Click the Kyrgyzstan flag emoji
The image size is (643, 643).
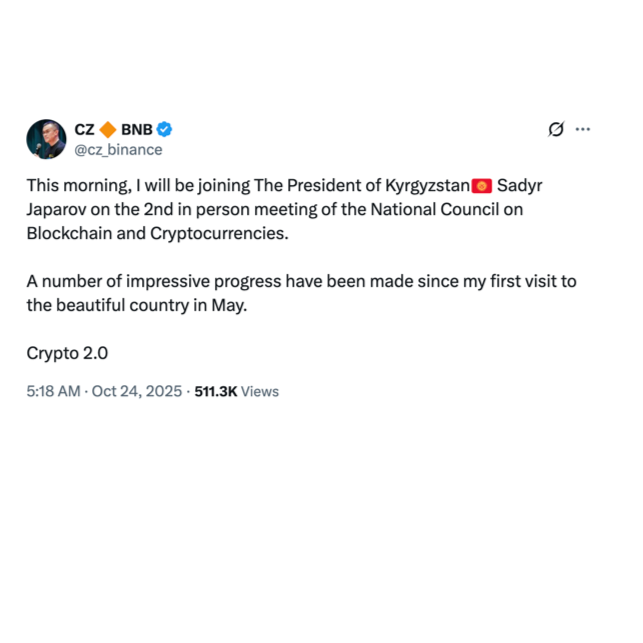482,187
